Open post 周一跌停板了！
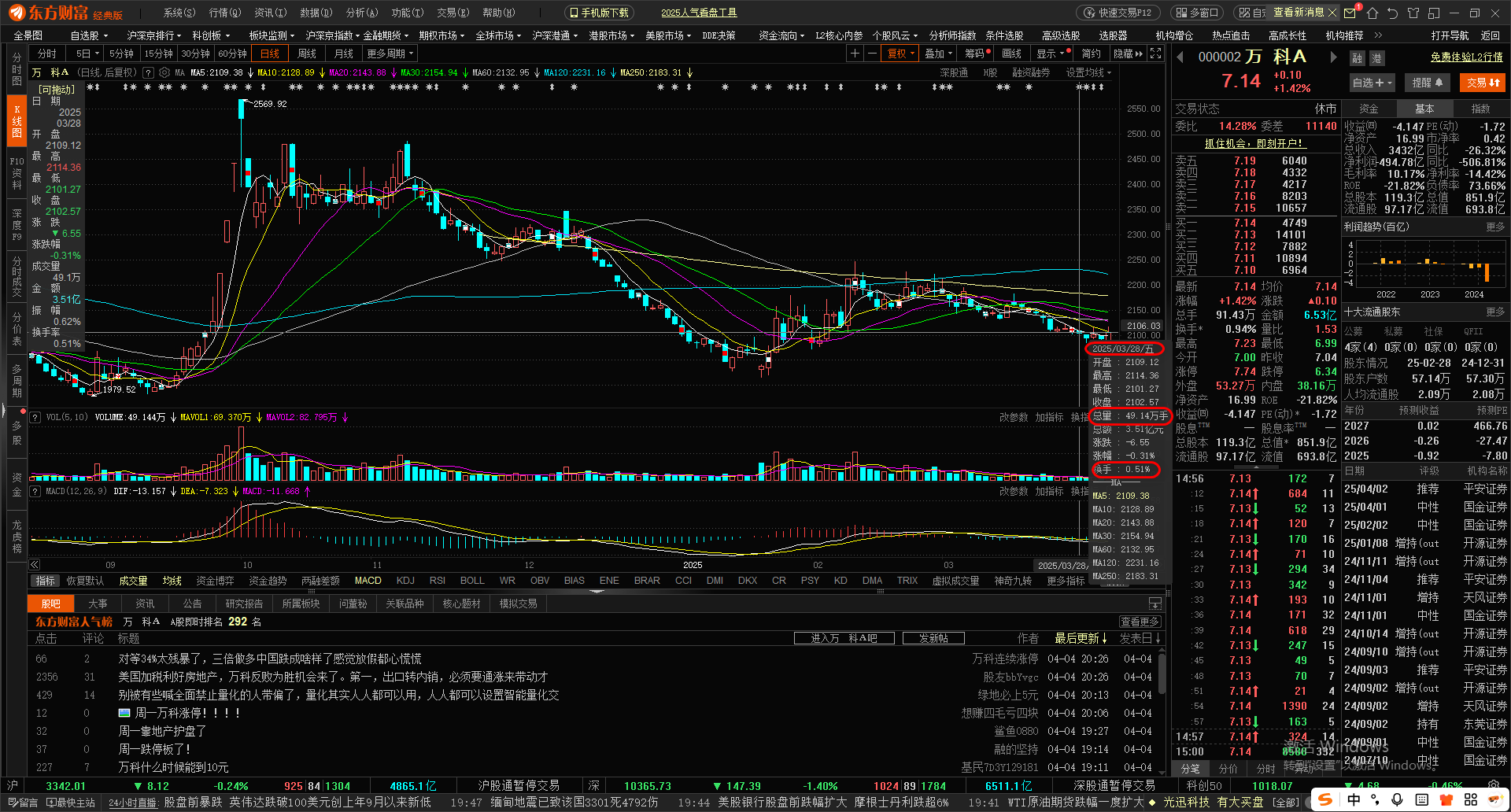Viewport: 1511px width, 812px height. [155, 749]
